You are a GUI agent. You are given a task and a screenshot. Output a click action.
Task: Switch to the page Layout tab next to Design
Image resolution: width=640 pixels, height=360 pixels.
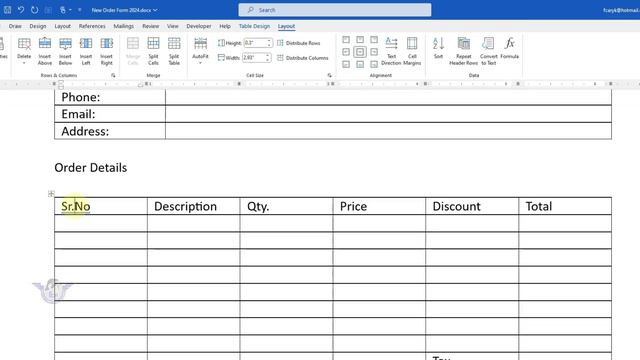tap(62, 26)
